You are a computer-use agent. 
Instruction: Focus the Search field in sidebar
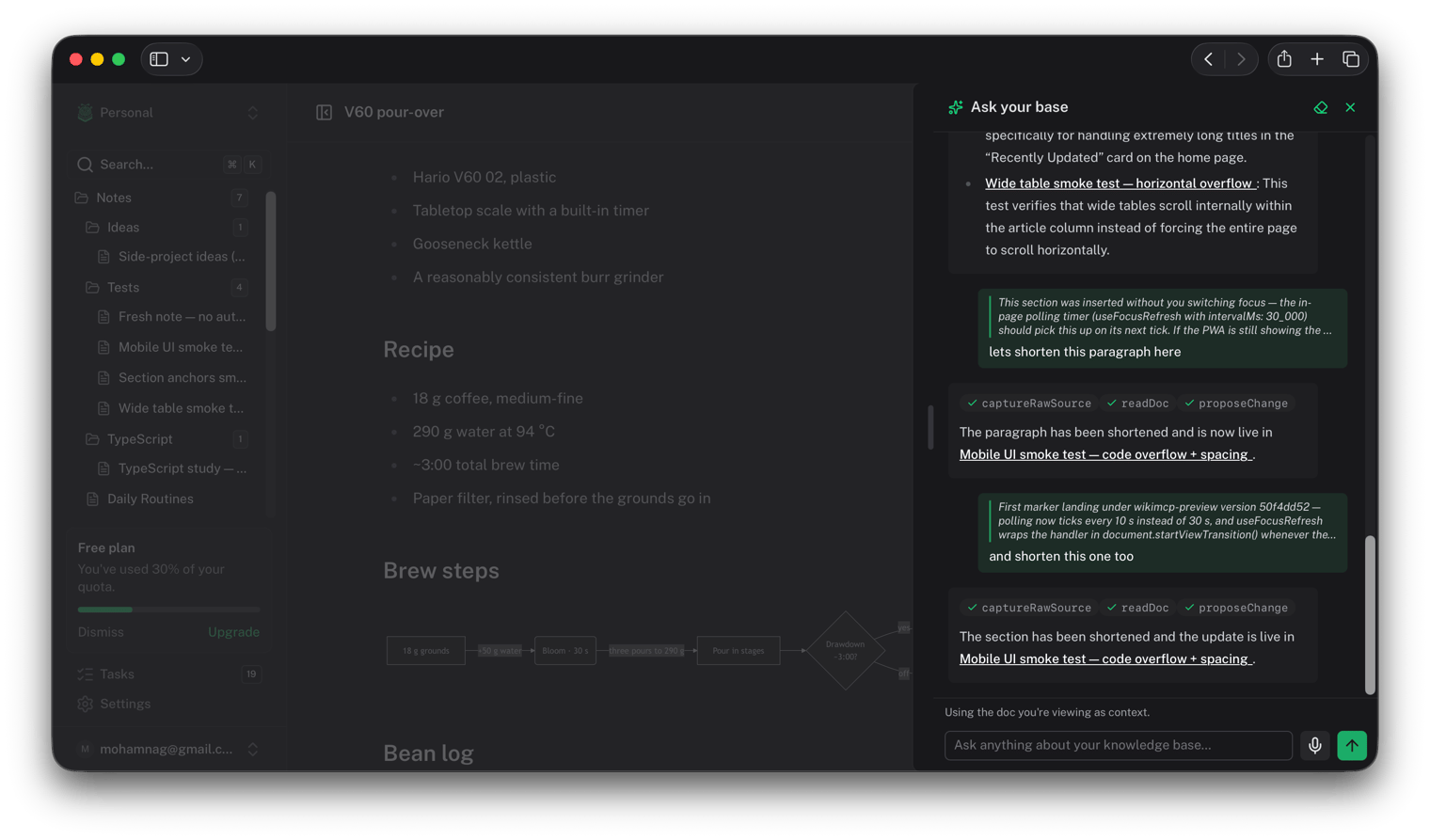[168, 164]
